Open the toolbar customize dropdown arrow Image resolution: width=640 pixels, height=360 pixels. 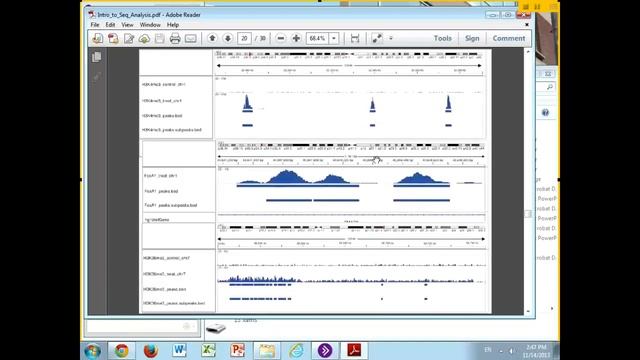pos(391,38)
